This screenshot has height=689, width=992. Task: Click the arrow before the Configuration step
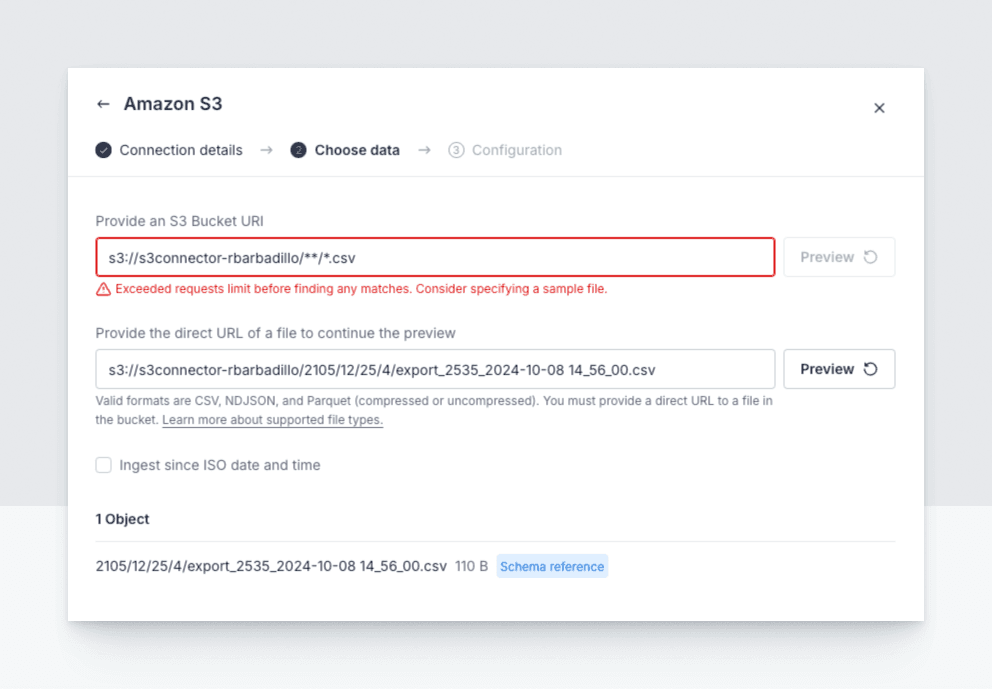click(x=424, y=150)
